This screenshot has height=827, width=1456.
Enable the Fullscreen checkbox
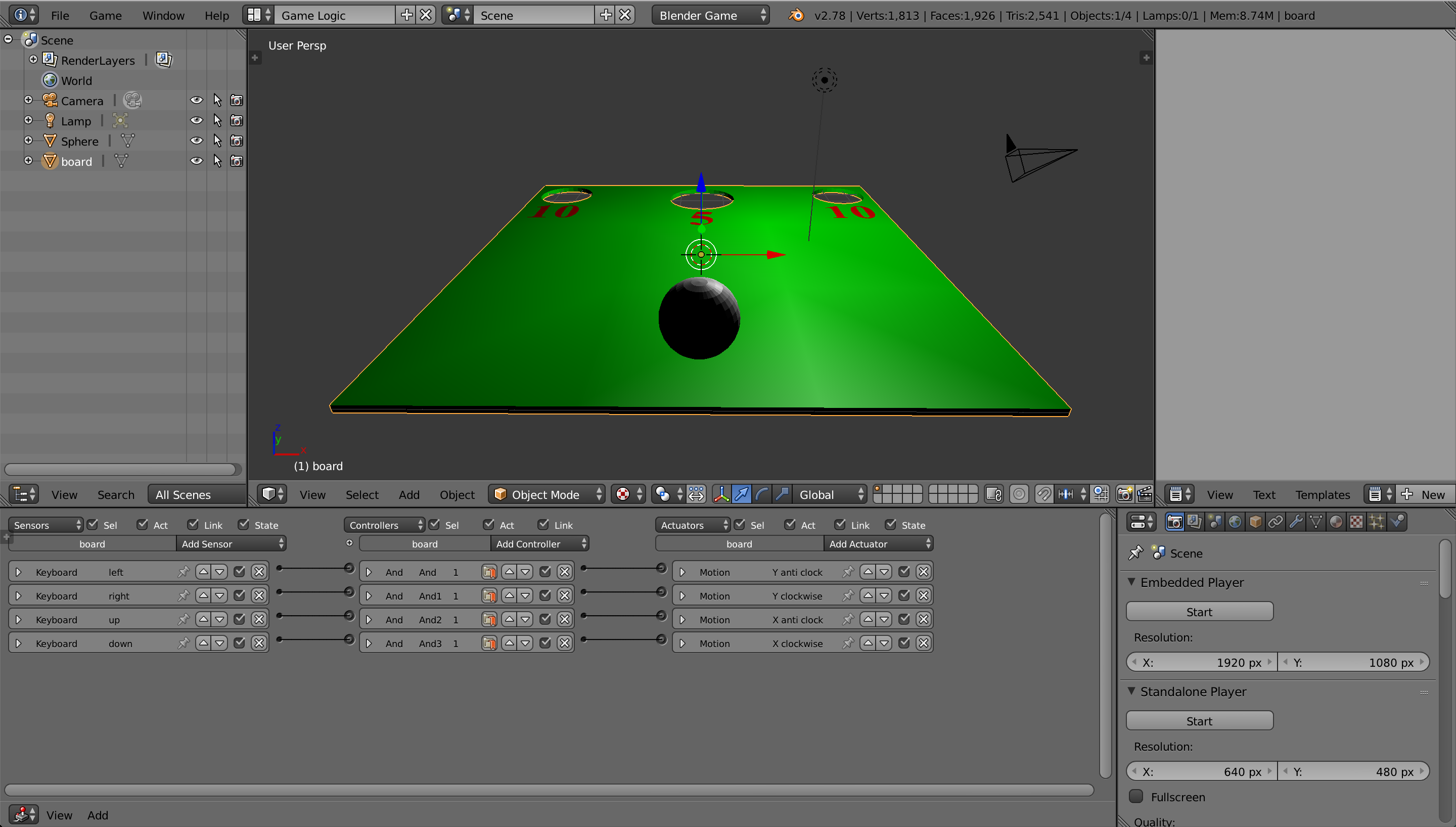1135,796
